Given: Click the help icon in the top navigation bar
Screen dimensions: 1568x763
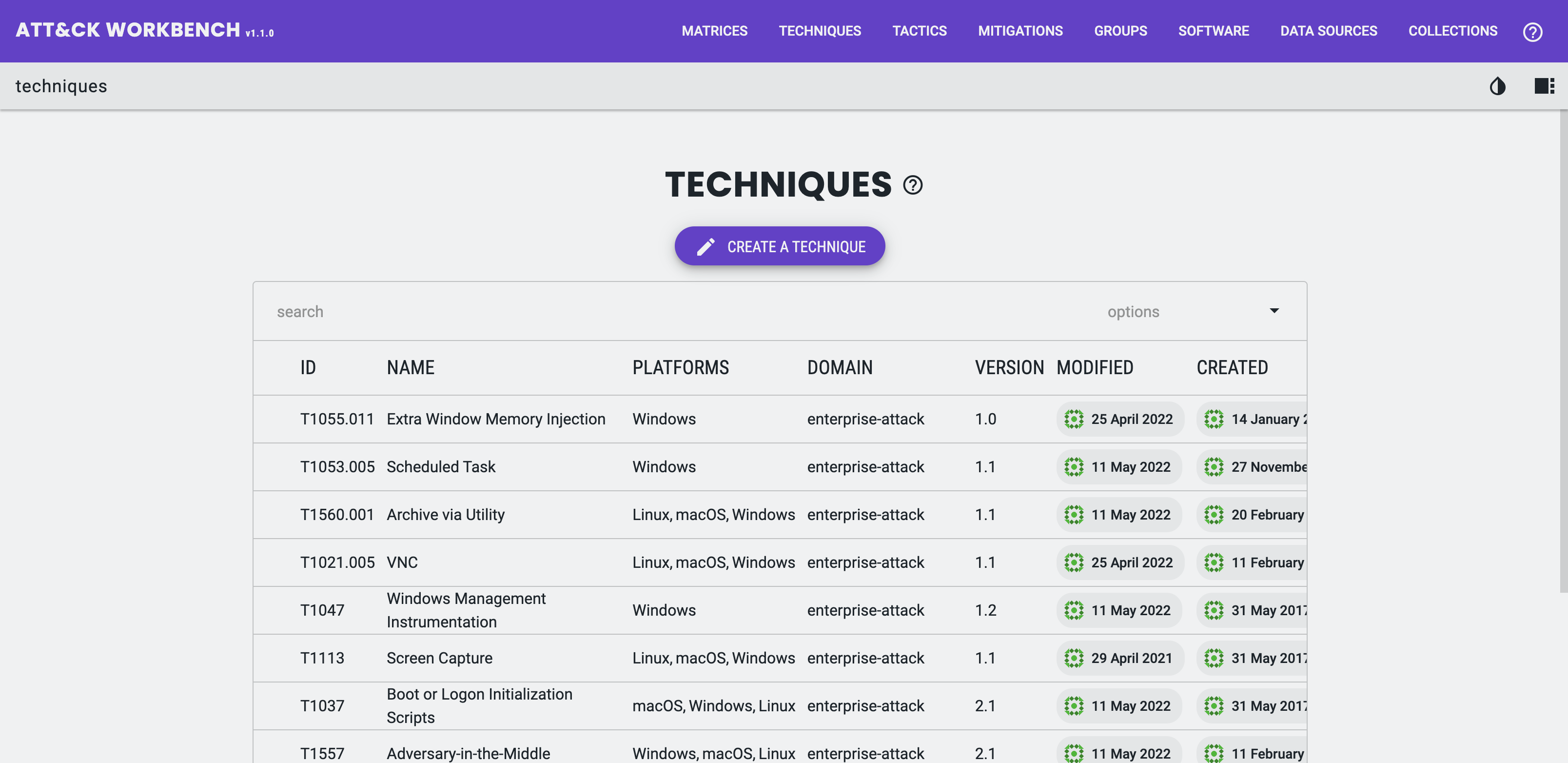Looking at the screenshot, I should pos(1532,32).
